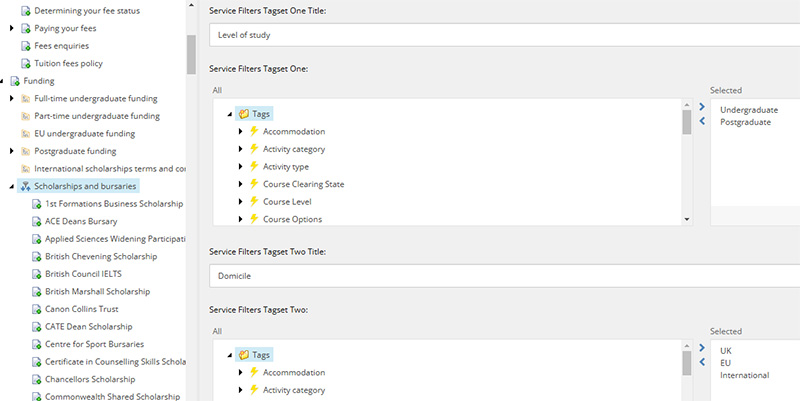Open the Chancellors Scholarship item
Image resolution: width=800 pixels, height=401 pixels.
90,380
